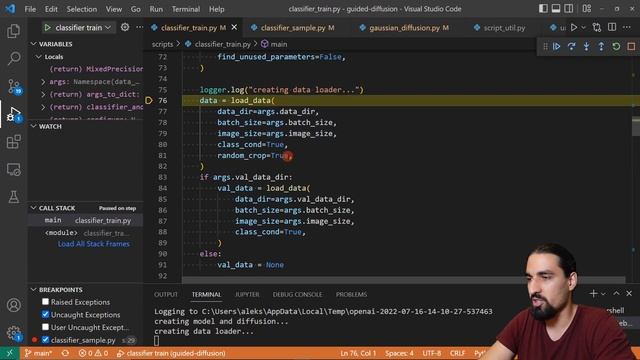The height and width of the screenshot is (360, 640).
Task: Open the Explorer view in activity bar
Action: (13, 31)
